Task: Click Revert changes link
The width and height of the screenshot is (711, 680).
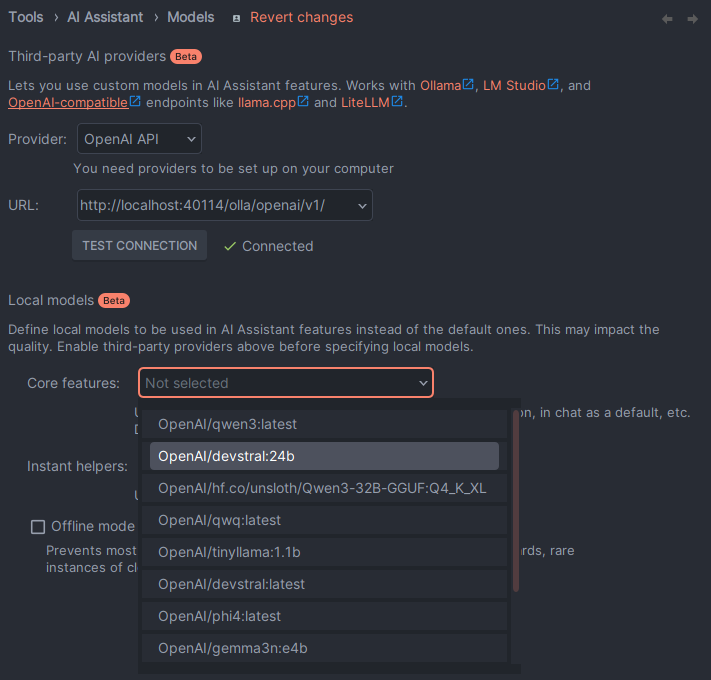Action: [x=302, y=17]
